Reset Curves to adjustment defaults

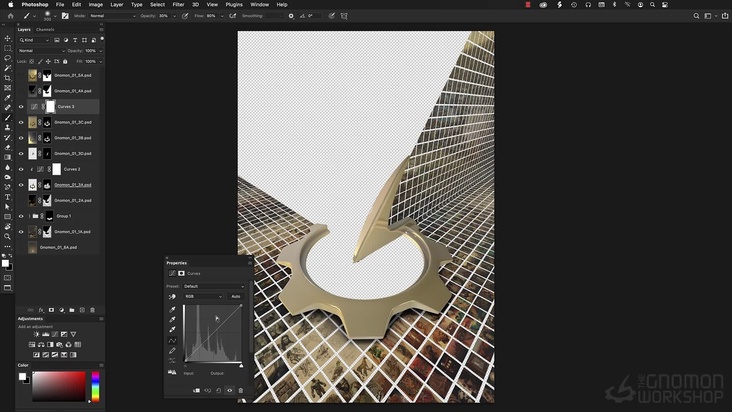pyautogui.click(x=218, y=391)
